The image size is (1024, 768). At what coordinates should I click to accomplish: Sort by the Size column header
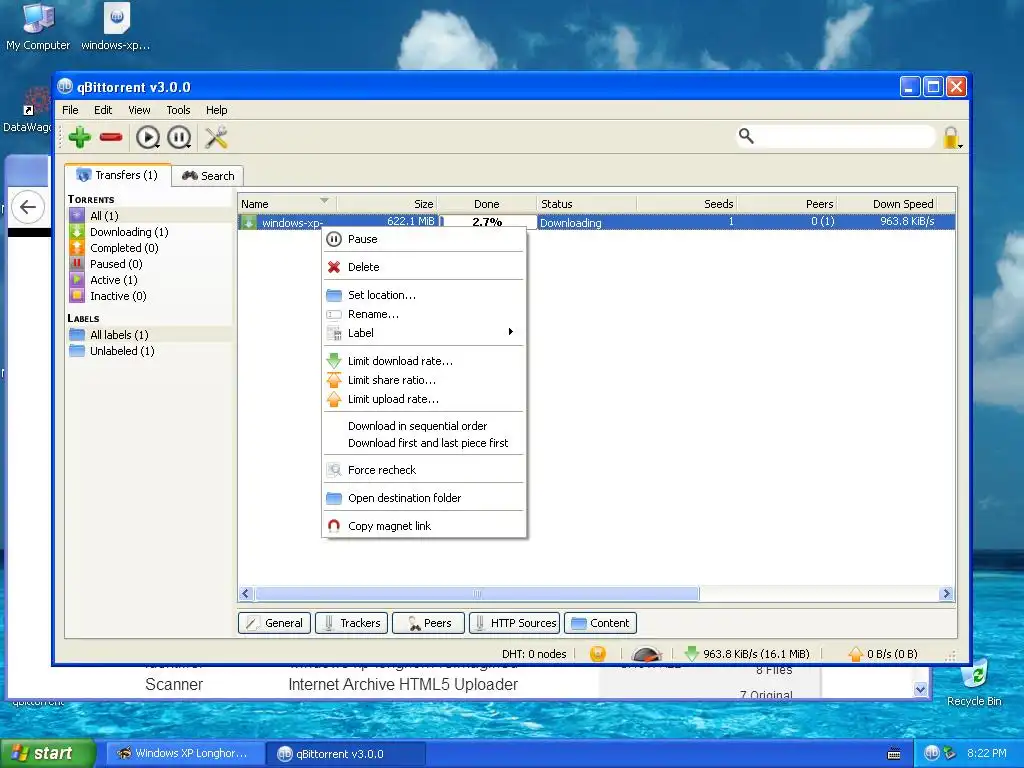pyautogui.click(x=387, y=204)
